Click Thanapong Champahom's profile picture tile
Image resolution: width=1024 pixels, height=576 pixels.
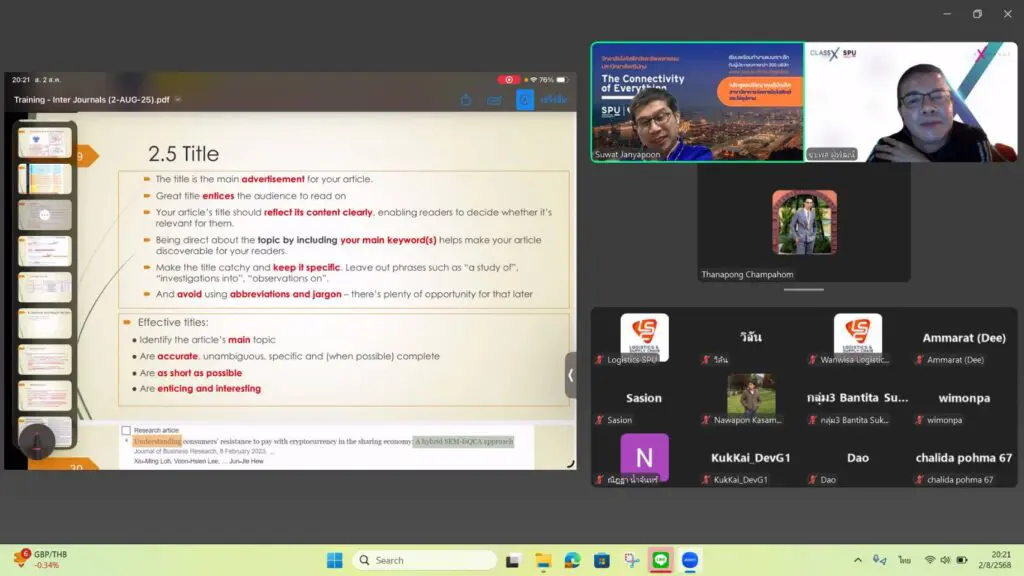[x=804, y=223]
